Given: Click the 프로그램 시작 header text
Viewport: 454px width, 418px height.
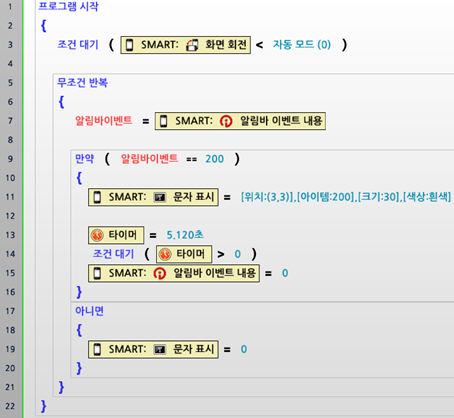Looking at the screenshot, I should pos(68,6).
